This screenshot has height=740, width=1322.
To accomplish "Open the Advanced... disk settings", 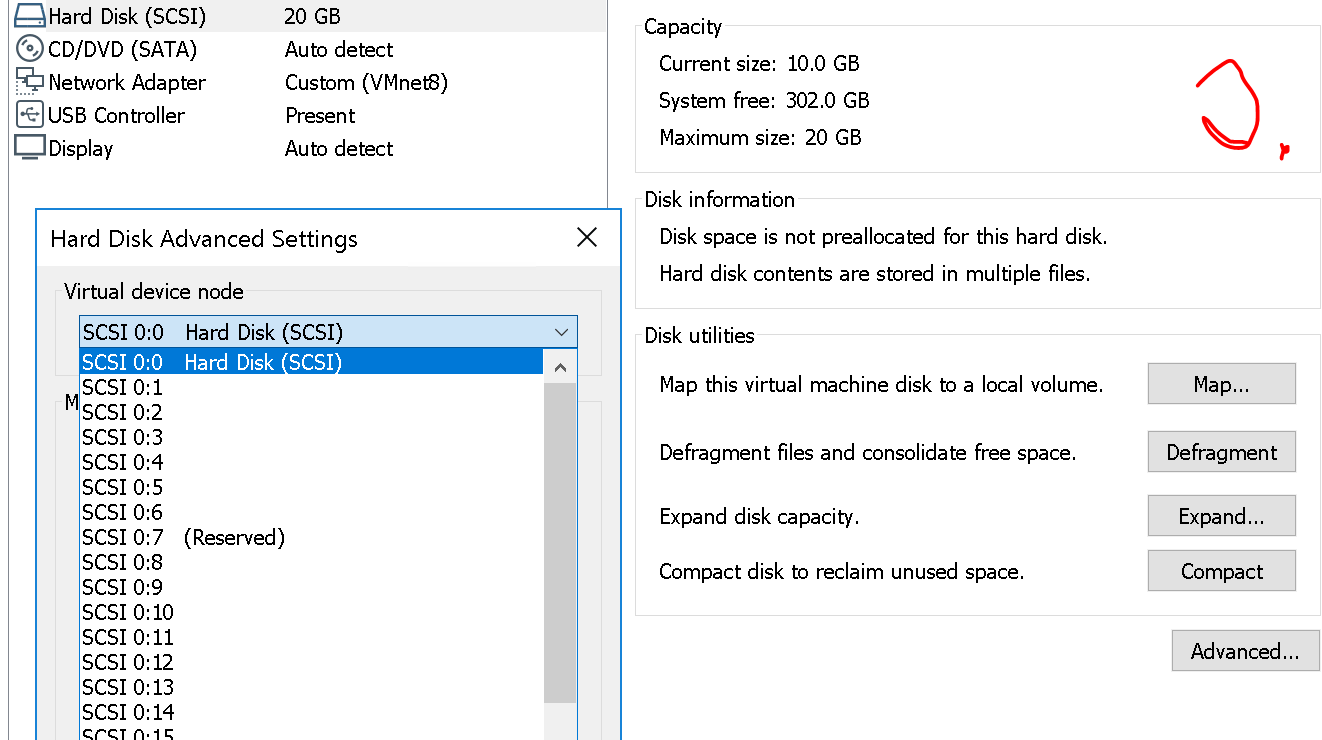I will [1245, 651].
